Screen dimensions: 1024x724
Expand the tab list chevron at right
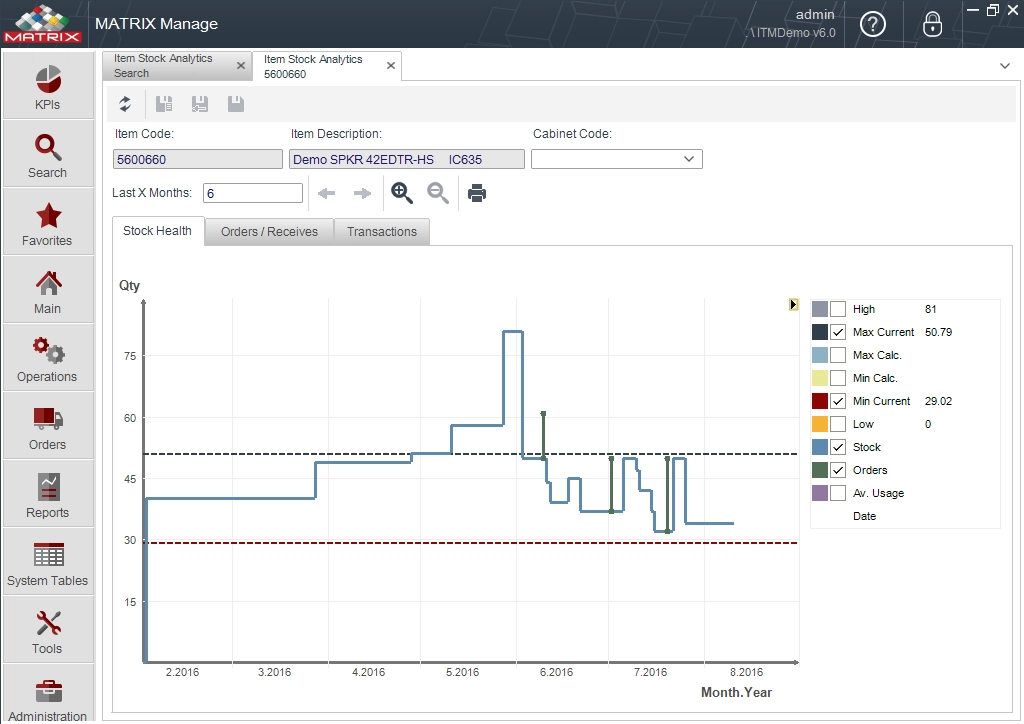point(1004,66)
